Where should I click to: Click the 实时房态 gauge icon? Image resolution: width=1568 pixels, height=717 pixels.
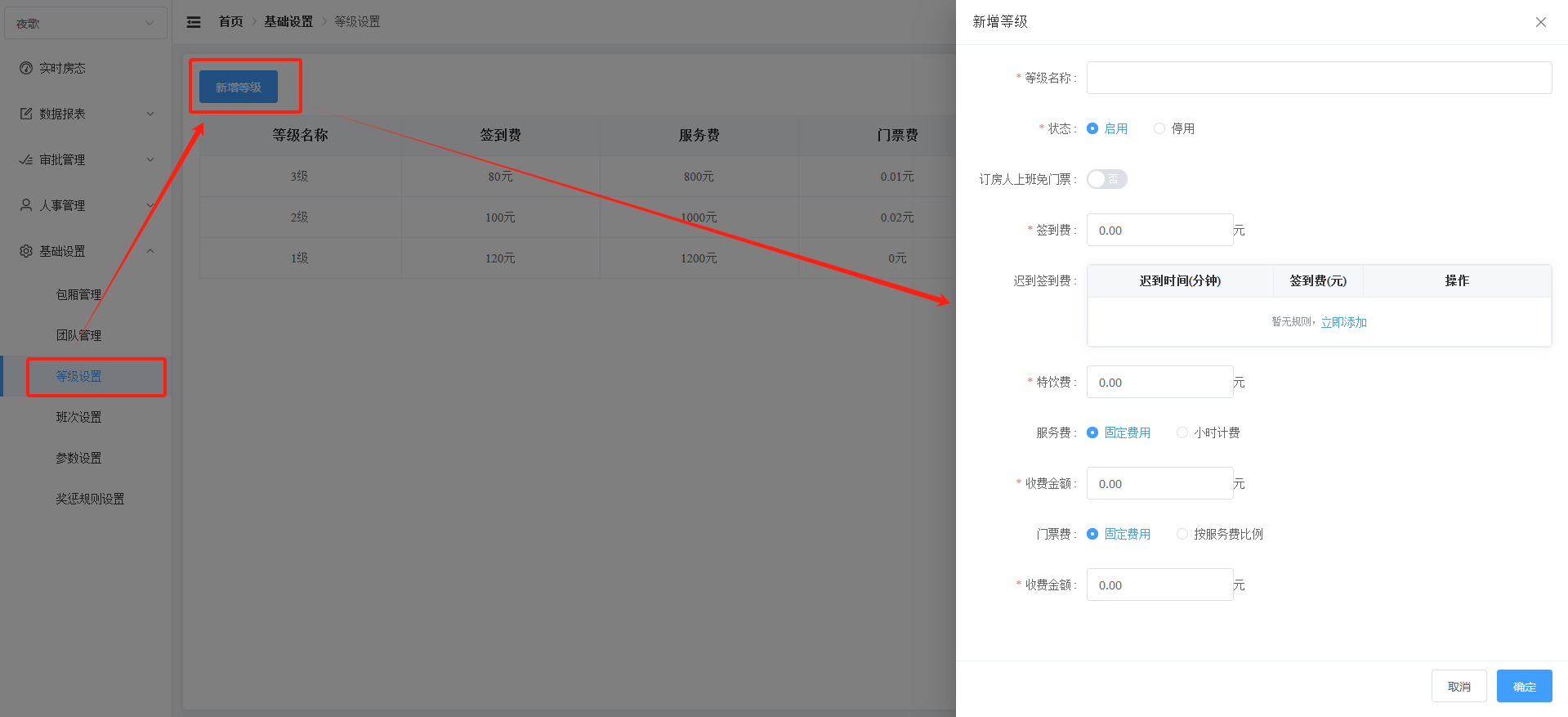pos(26,68)
